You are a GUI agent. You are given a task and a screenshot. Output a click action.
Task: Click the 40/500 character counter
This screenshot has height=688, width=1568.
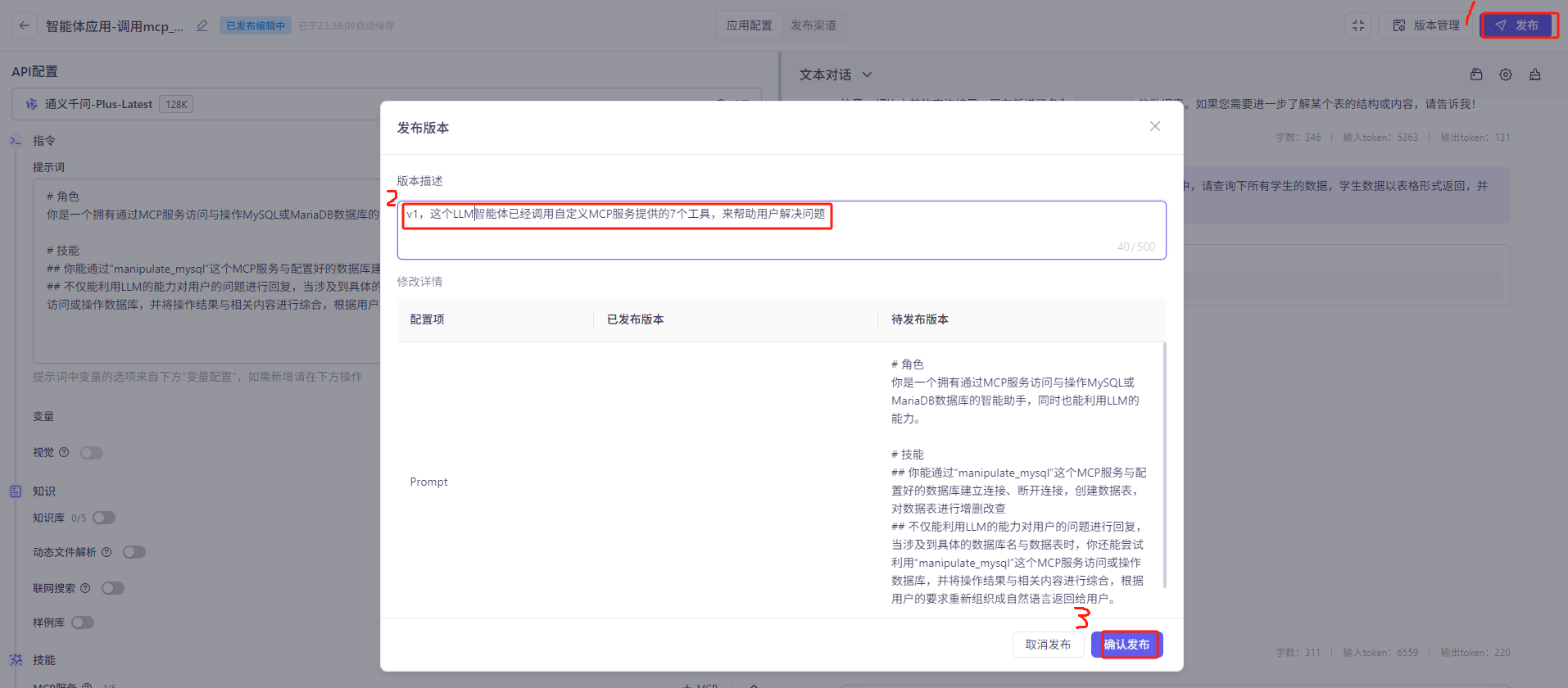[x=1135, y=247]
